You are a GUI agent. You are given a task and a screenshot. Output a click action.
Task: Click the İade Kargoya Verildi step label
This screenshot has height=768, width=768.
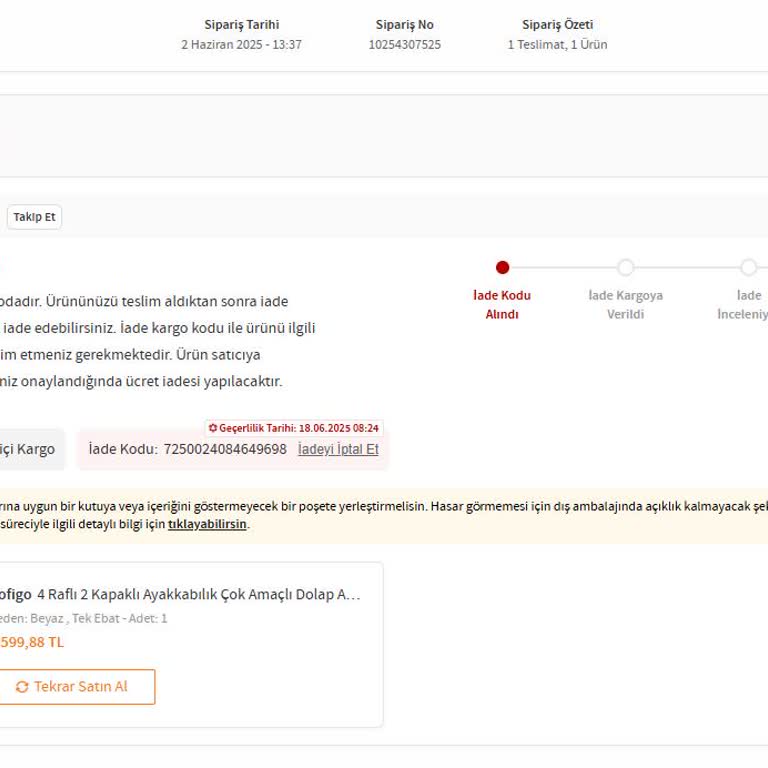[x=625, y=304]
